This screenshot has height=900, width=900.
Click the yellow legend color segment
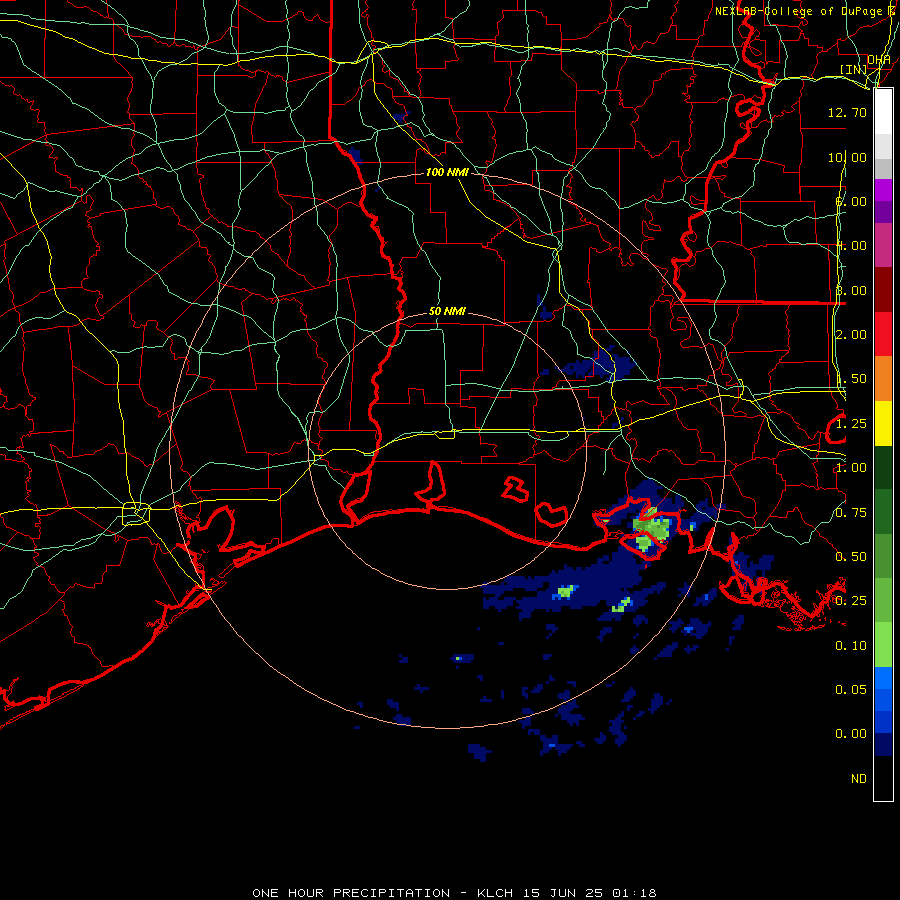pos(883,423)
